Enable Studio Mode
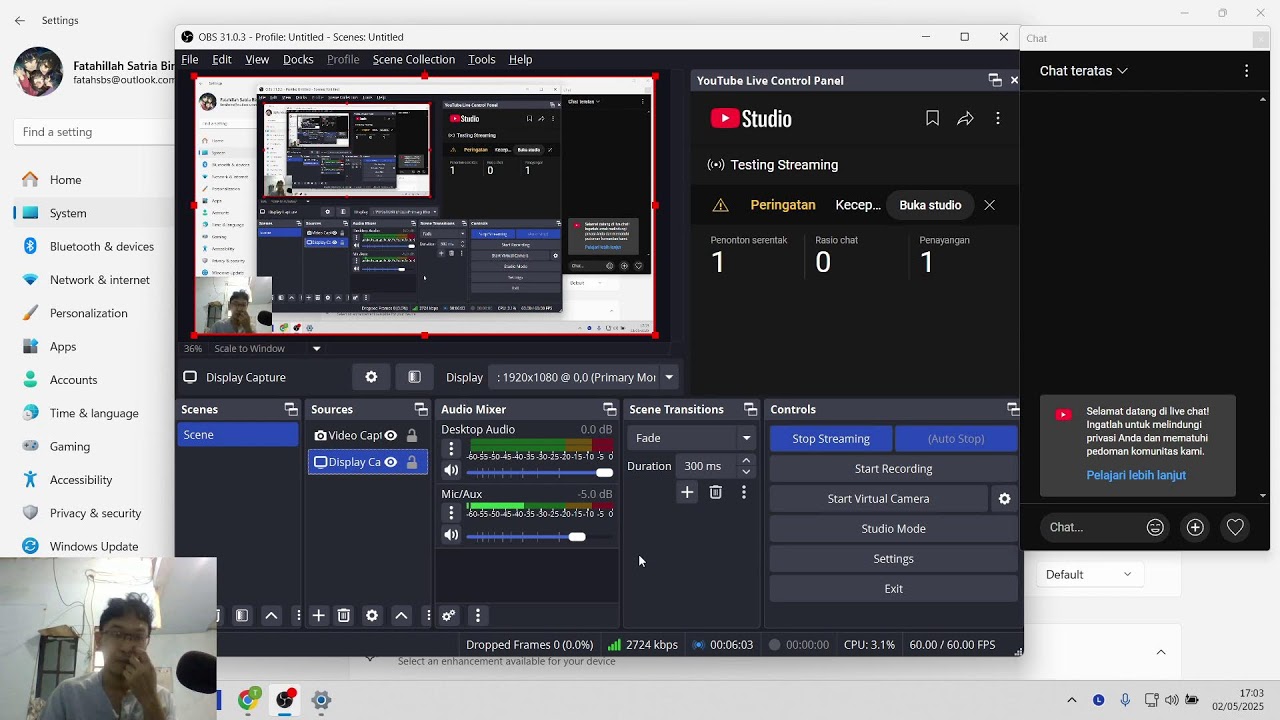 [x=893, y=529]
